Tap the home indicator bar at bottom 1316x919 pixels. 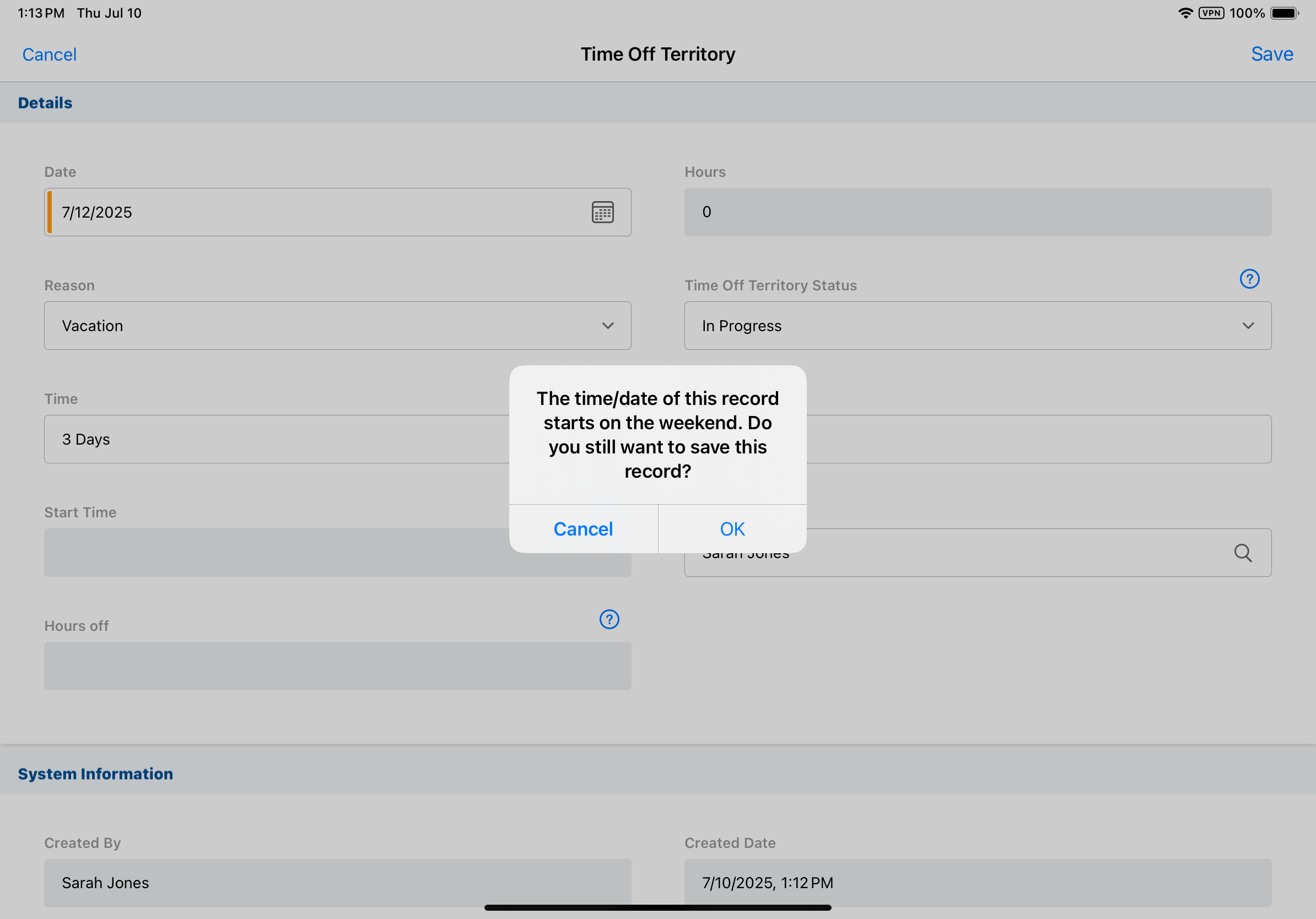[x=657, y=907]
